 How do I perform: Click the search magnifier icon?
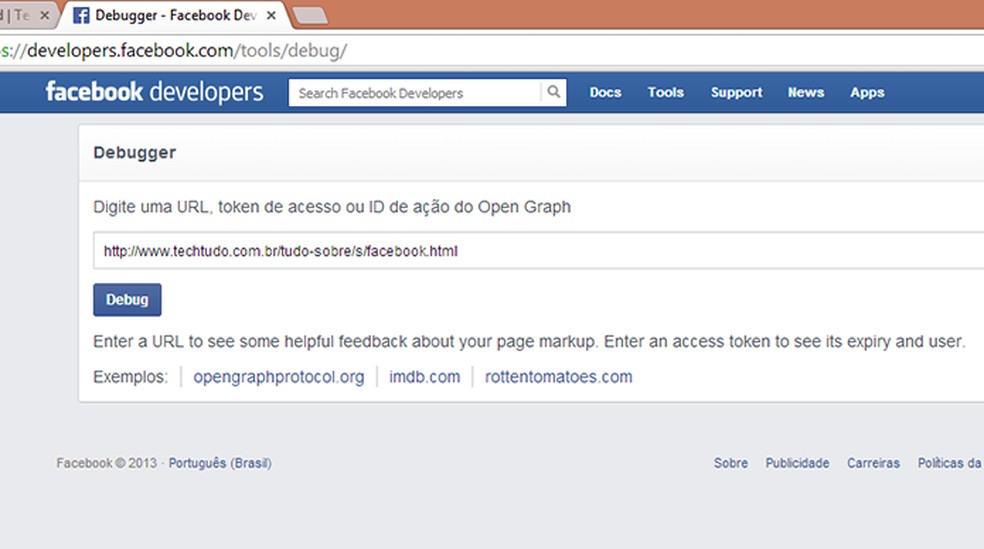(553, 93)
